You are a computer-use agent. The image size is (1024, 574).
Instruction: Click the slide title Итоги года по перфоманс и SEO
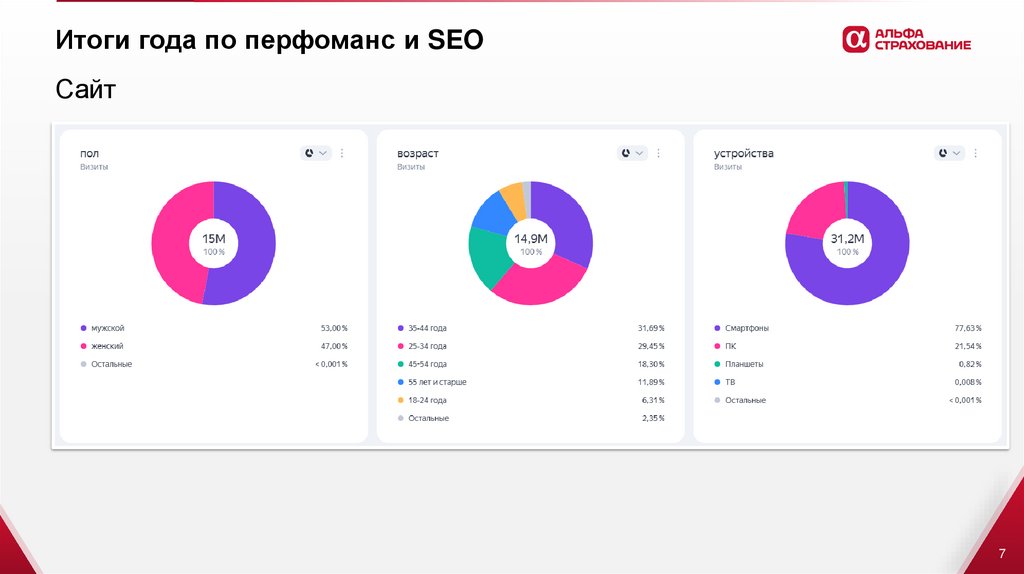(x=270, y=40)
